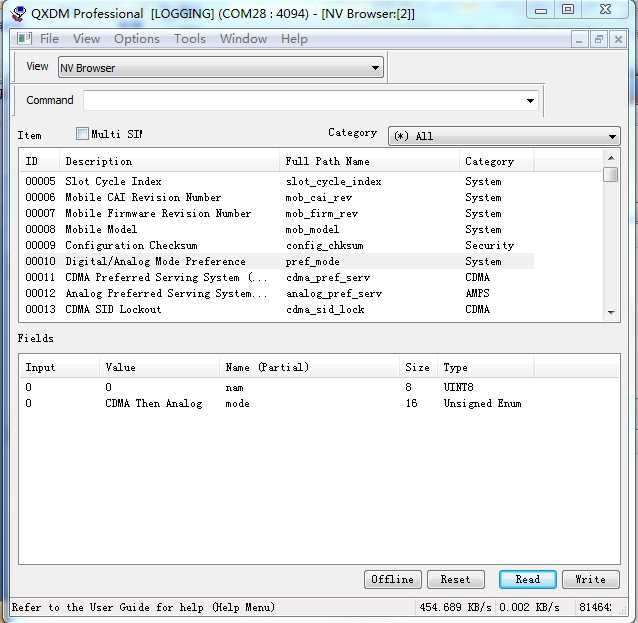Click item list scrollbar down arrow
This screenshot has height=623, width=638.
pos(611,313)
